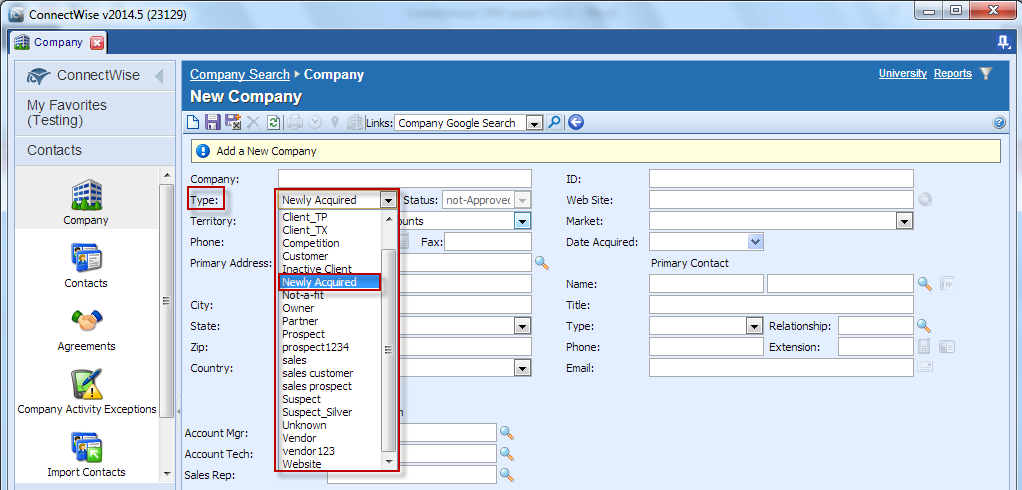The height and width of the screenshot is (490, 1022).
Task: Click the pin icon in top right
Action: [1004, 42]
